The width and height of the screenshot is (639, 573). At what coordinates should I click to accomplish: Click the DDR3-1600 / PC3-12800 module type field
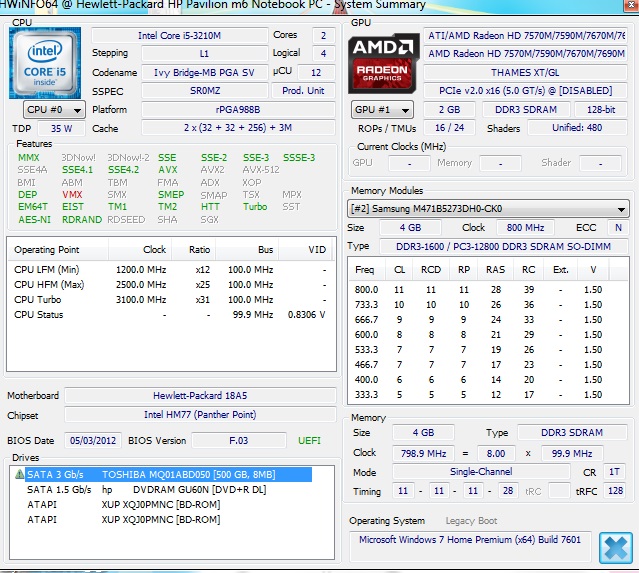pos(503,247)
